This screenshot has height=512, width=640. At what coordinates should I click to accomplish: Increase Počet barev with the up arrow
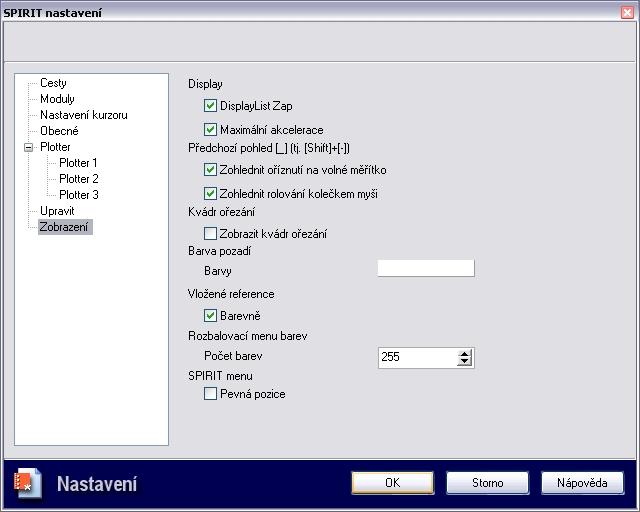(464, 354)
